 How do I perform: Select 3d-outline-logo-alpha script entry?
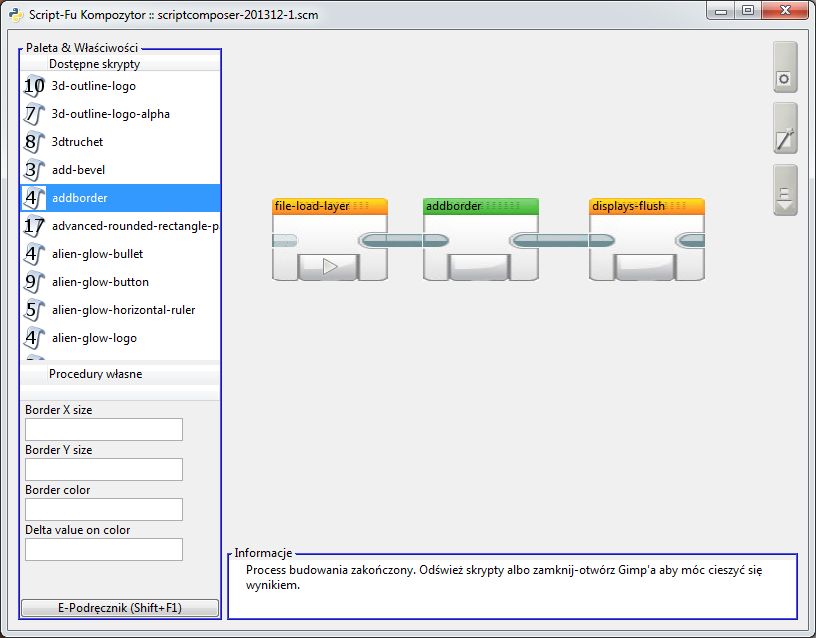(110, 114)
